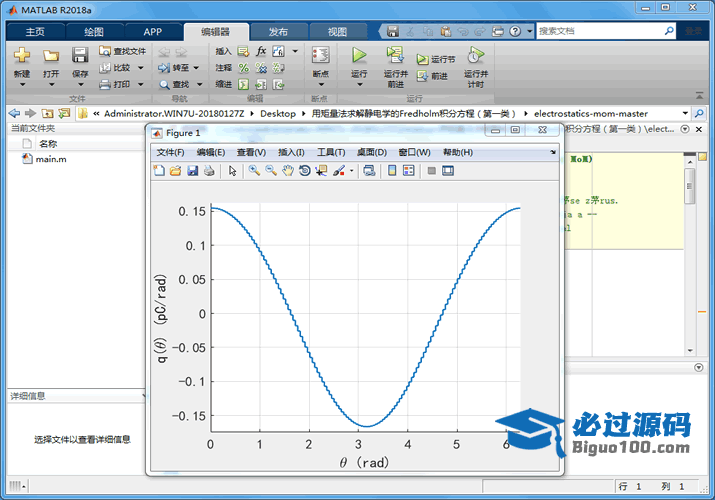Expand the 断点 dropdown arrow
This screenshot has height=500, width=715.
click(x=321, y=85)
